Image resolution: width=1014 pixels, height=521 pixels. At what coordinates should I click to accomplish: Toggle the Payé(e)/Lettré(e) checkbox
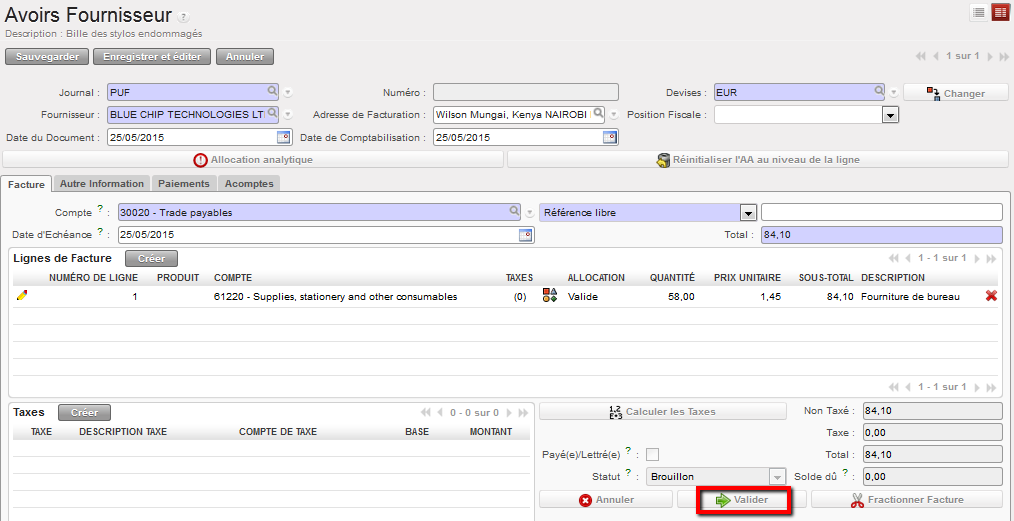[x=652, y=454]
